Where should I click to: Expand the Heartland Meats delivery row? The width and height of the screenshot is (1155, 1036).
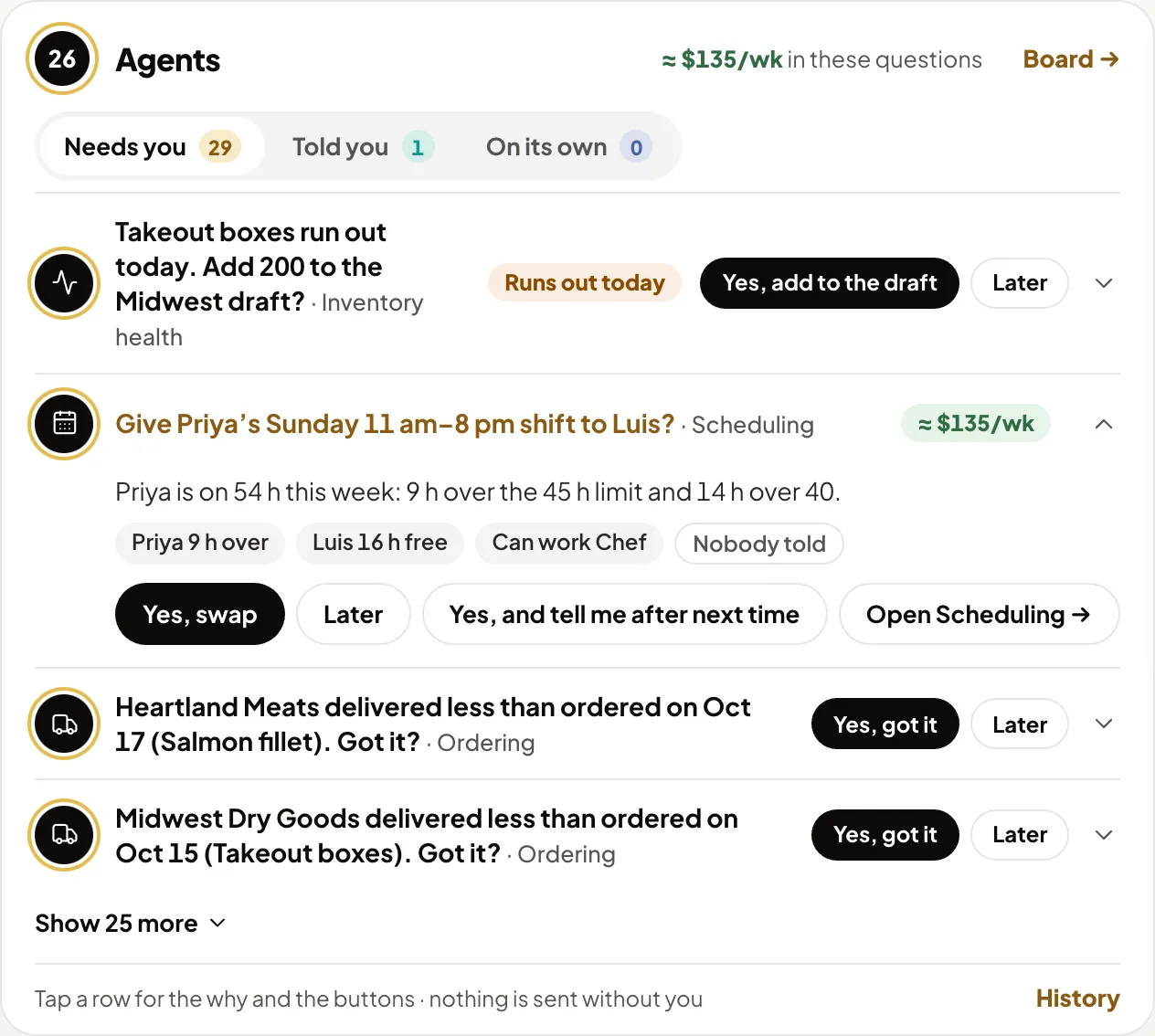point(1104,724)
